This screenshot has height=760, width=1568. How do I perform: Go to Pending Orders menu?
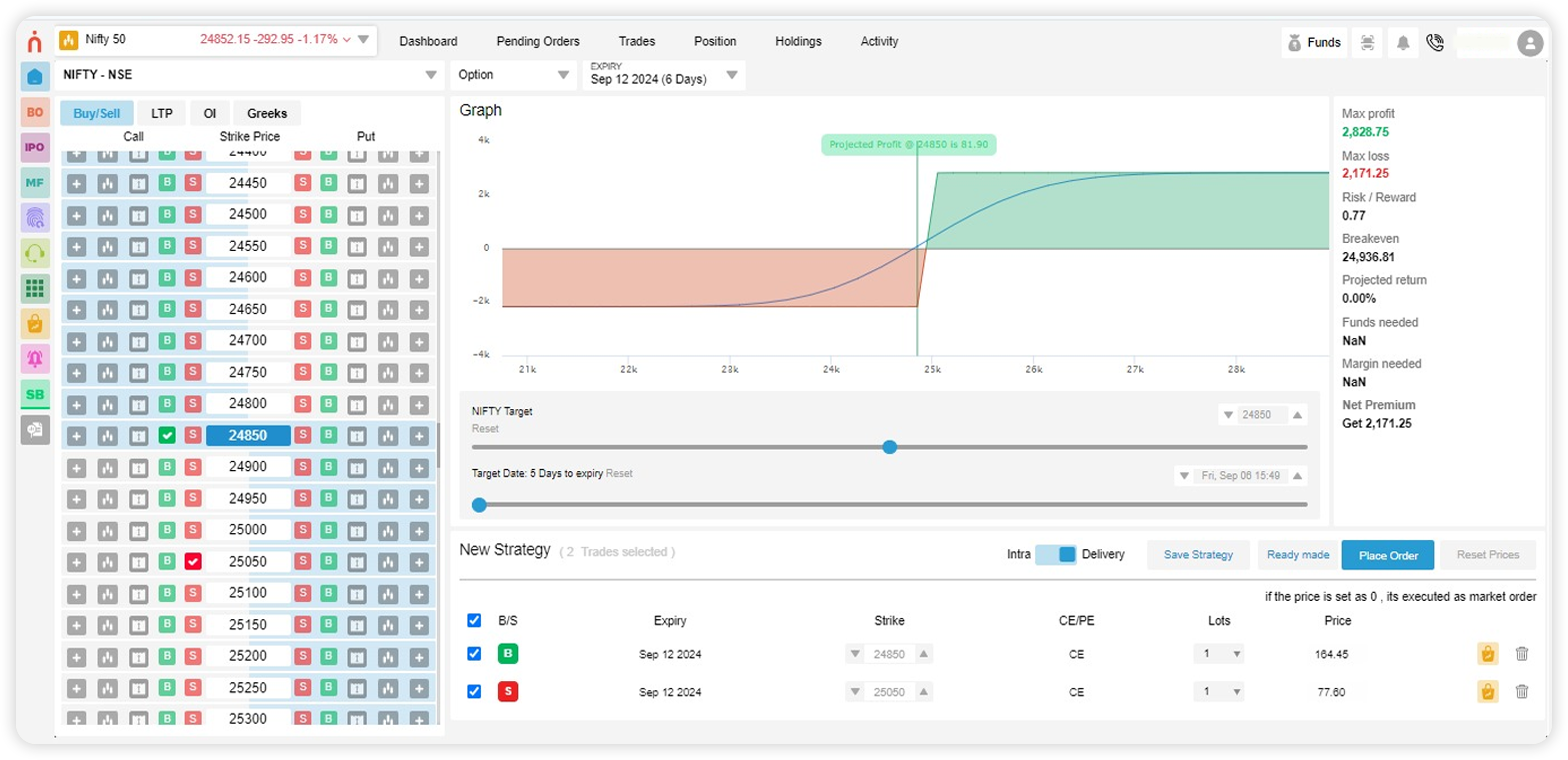[537, 42]
